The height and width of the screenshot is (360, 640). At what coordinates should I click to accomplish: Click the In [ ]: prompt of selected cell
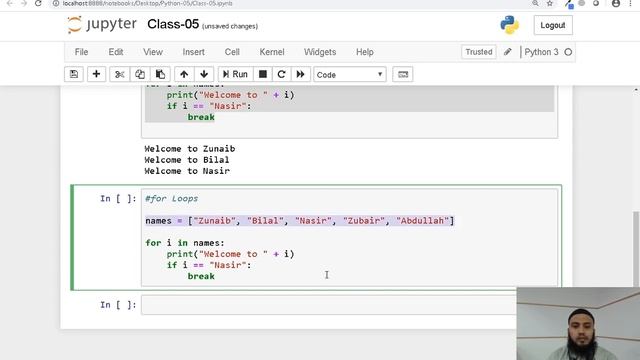(118, 199)
